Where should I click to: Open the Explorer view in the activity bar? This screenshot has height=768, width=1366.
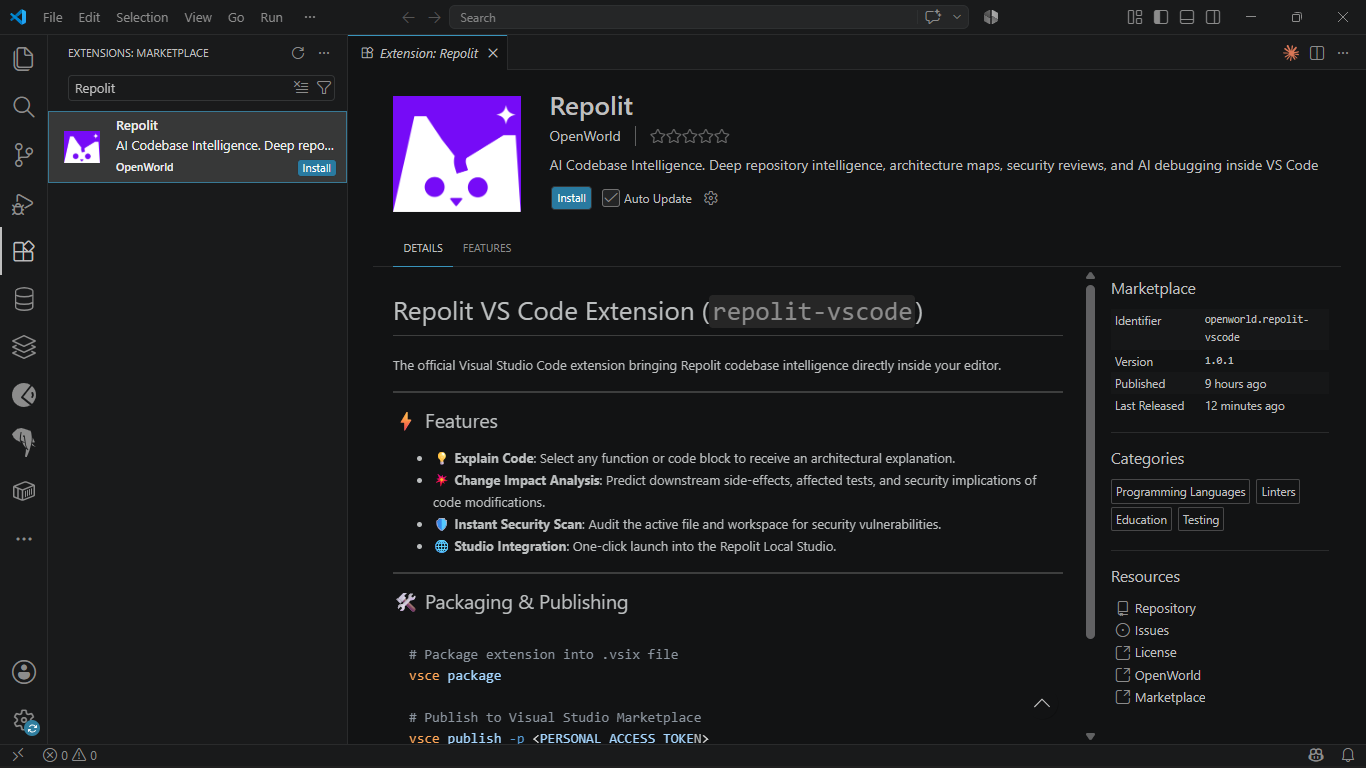pyautogui.click(x=23, y=59)
